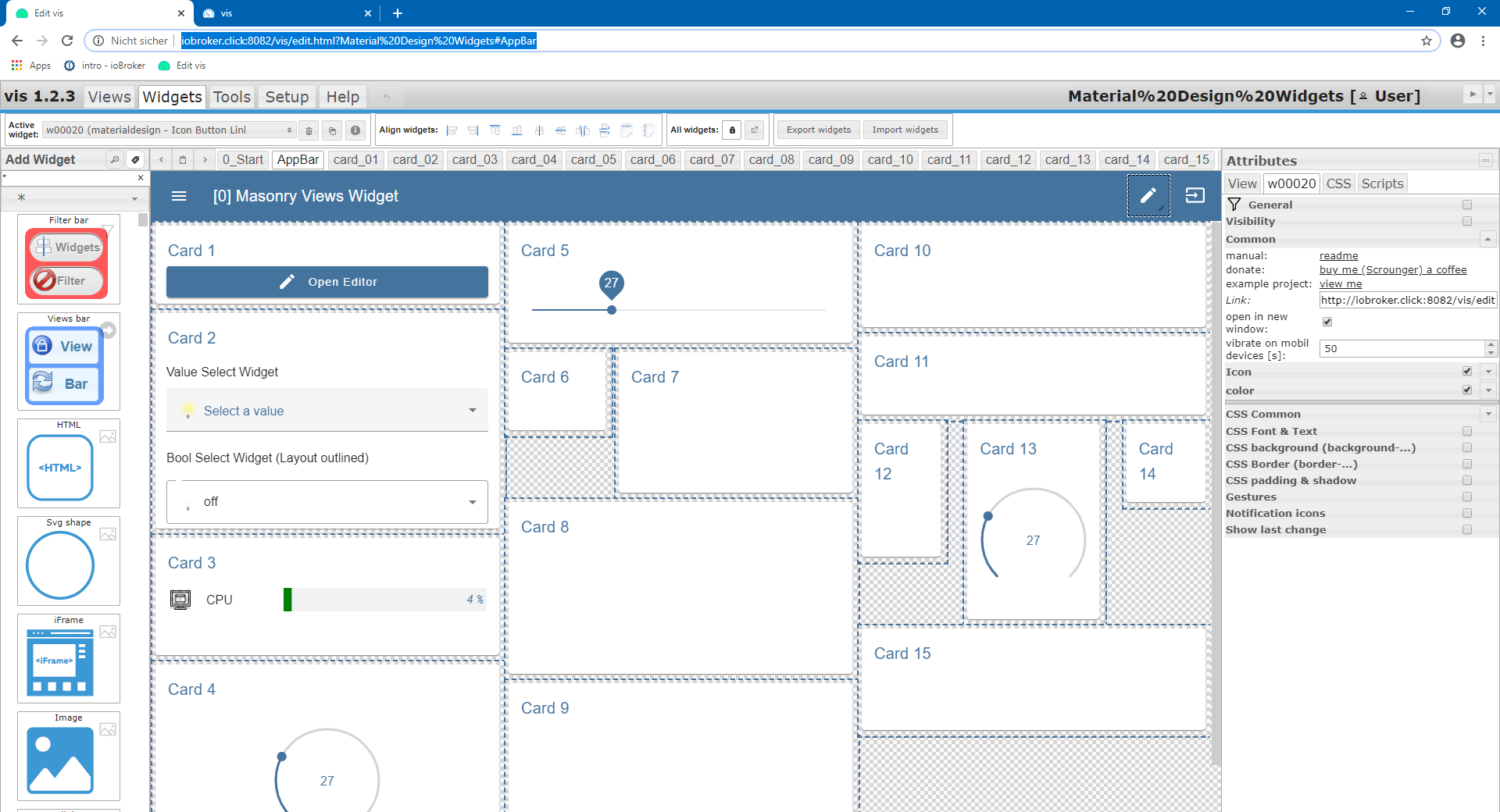Open the hamburger menu in the Masonry app bar

click(x=179, y=196)
